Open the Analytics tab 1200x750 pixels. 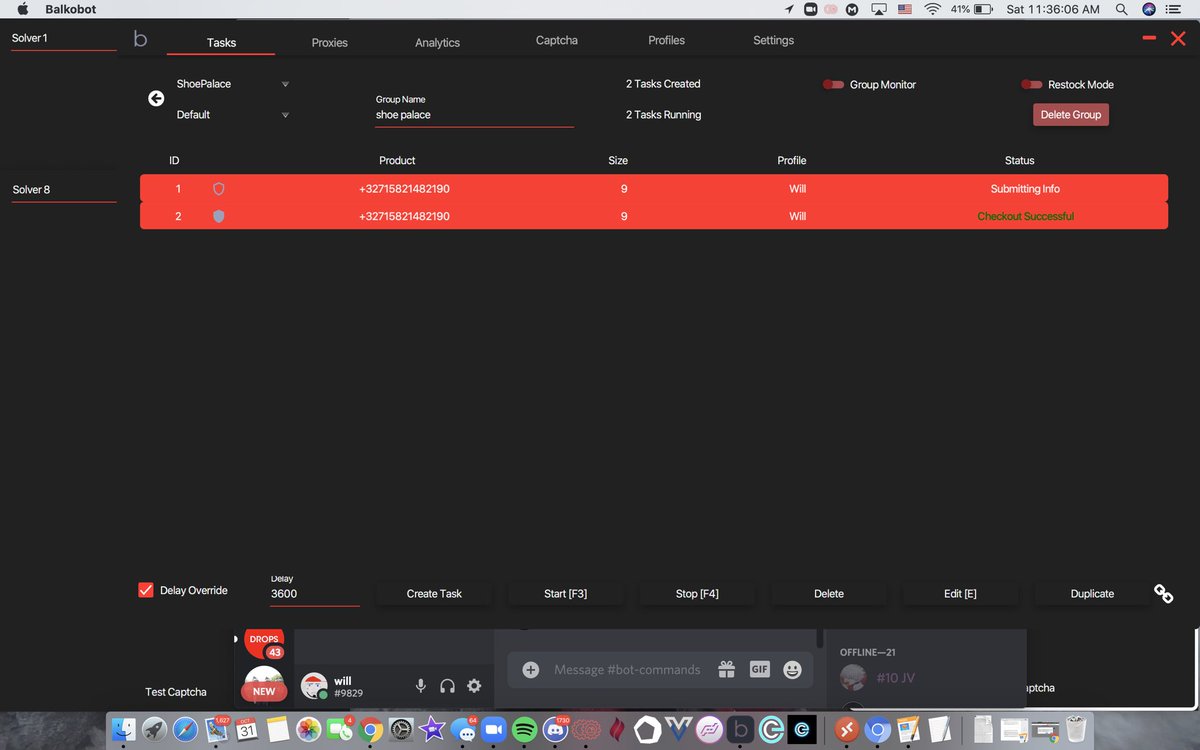pos(437,43)
